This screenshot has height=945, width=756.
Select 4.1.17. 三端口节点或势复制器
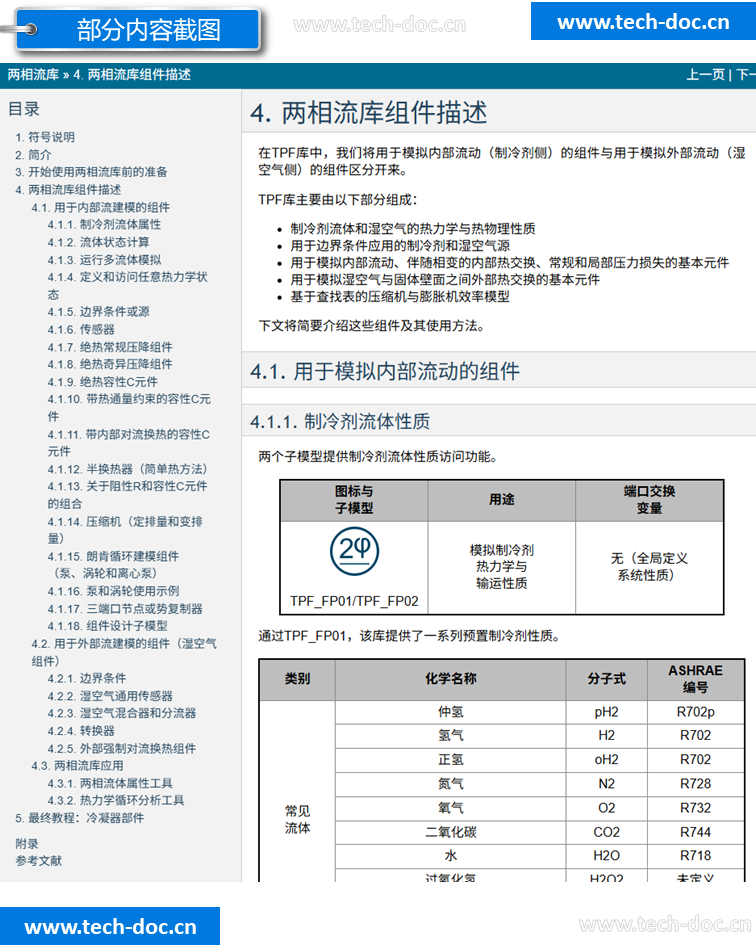click(x=125, y=609)
